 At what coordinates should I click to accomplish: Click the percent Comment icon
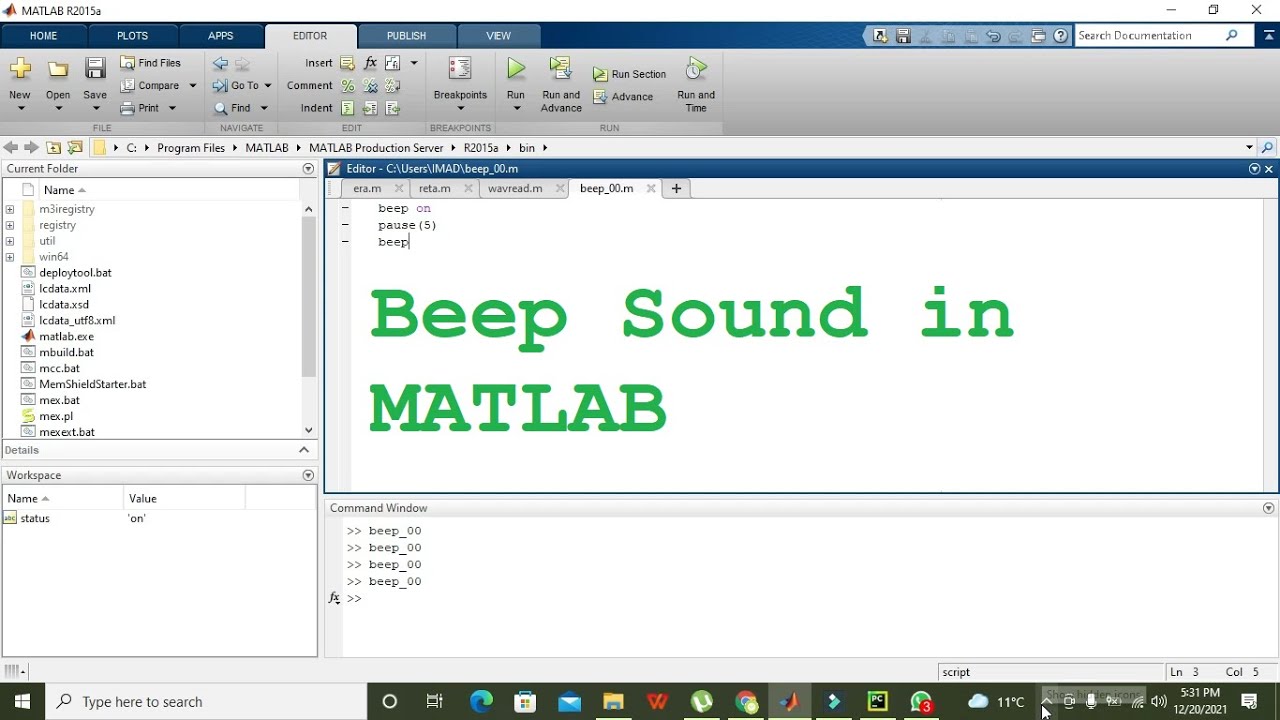pos(347,86)
